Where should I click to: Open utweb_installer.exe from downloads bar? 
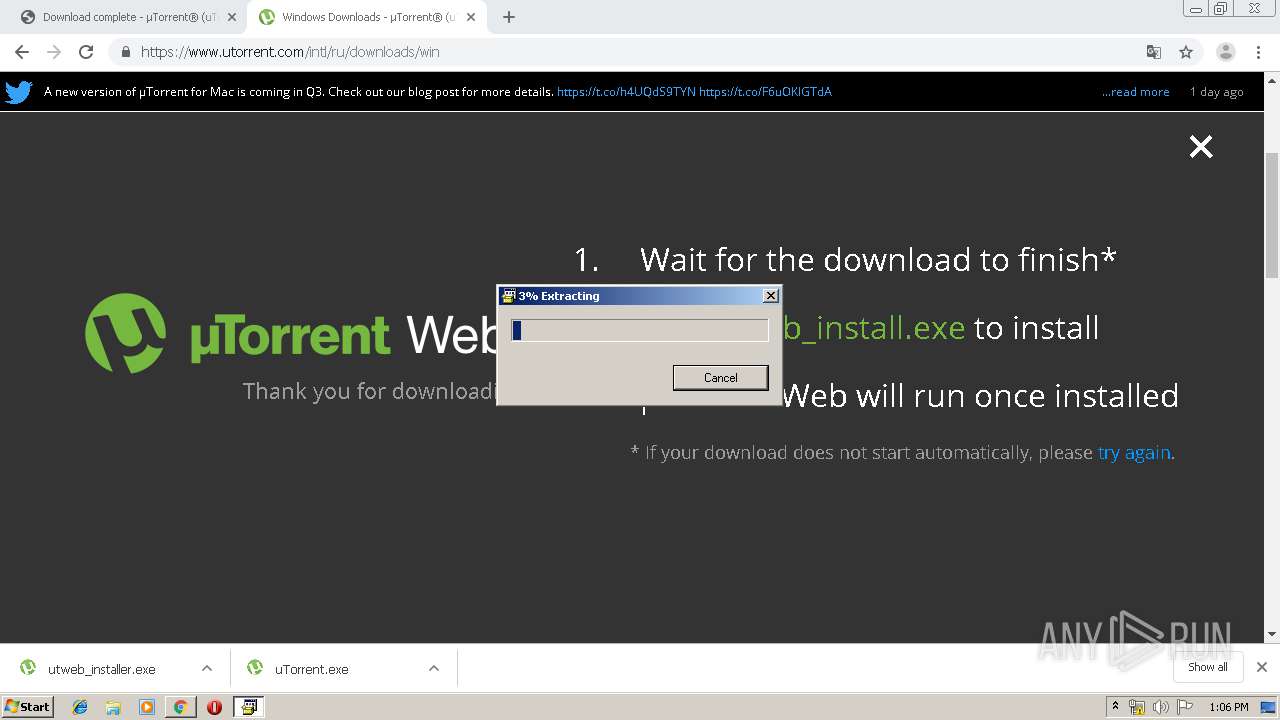(101, 669)
